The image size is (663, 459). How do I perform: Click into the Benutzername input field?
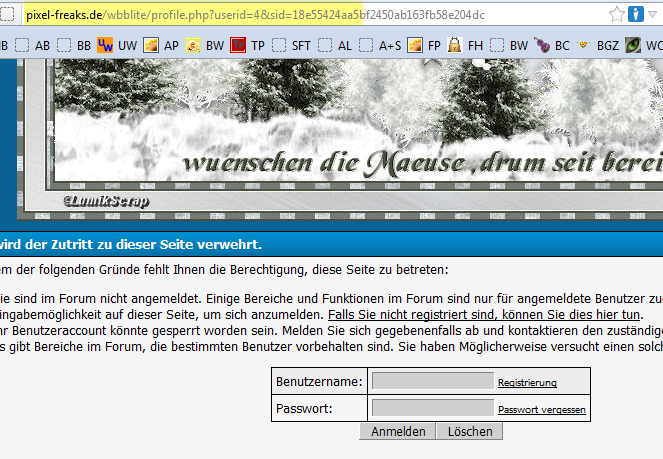point(433,380)
